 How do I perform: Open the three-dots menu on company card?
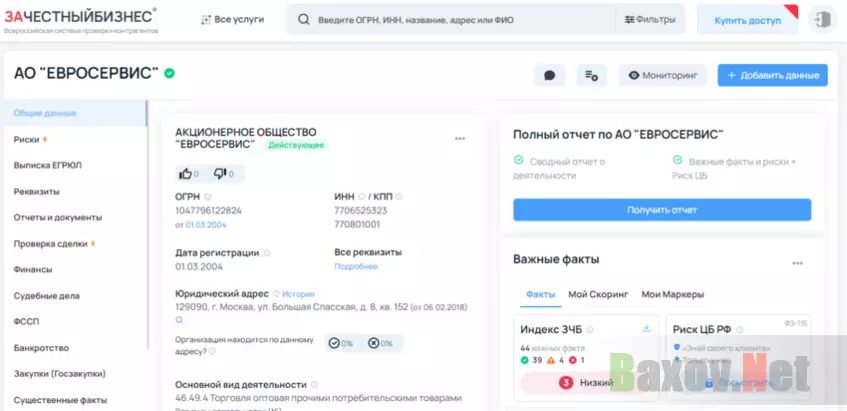coord(460,139)
